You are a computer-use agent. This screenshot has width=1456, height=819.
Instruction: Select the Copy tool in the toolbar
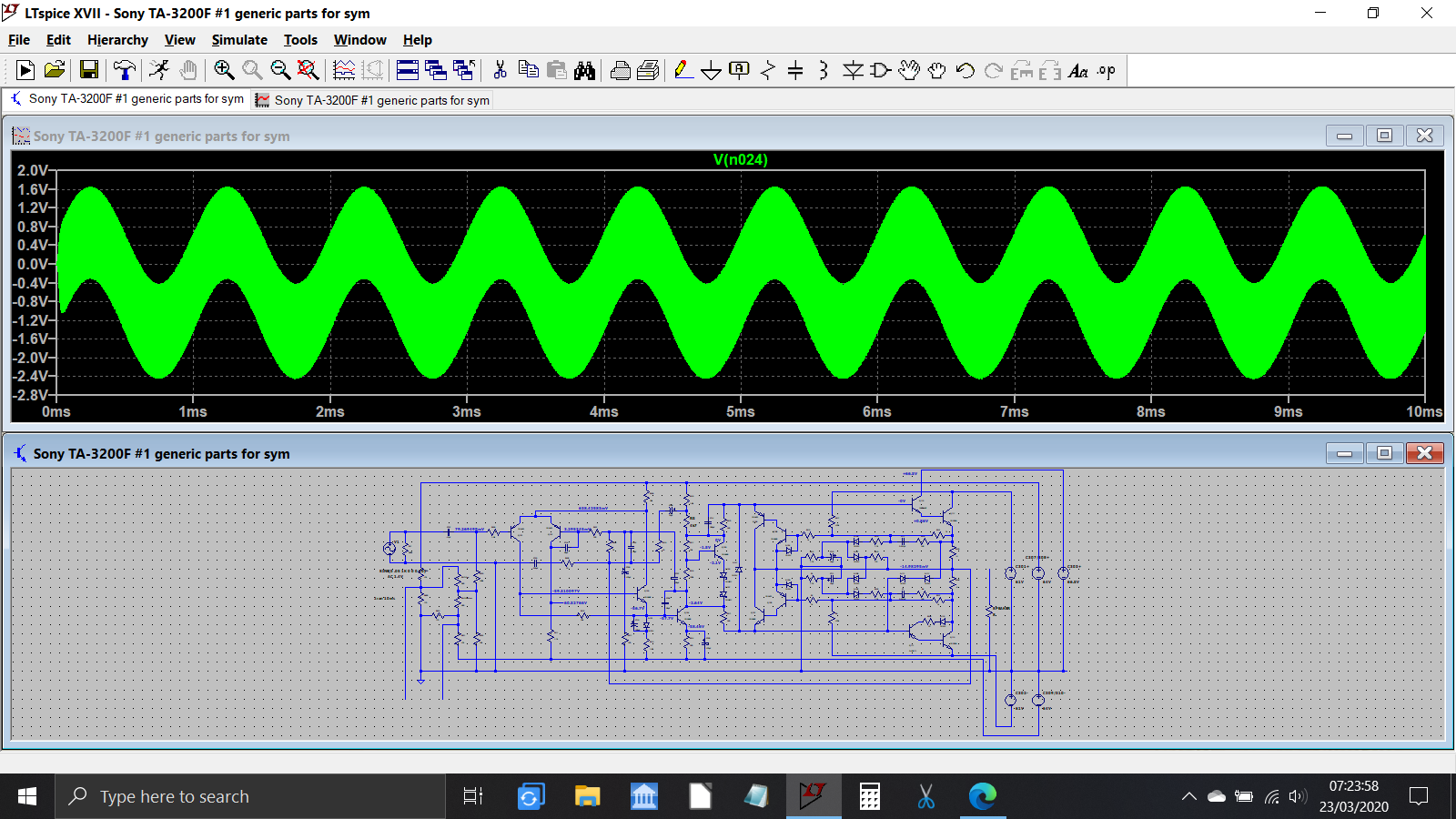(x=528, y=70)
